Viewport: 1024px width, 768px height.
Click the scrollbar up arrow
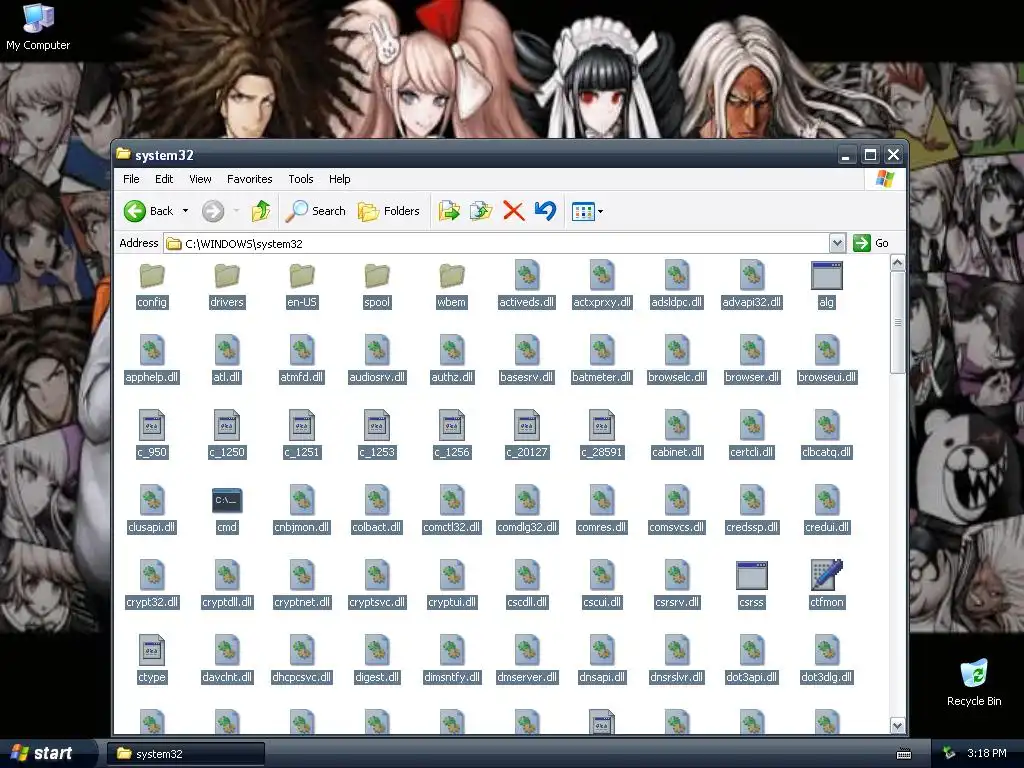click(898, 263)
